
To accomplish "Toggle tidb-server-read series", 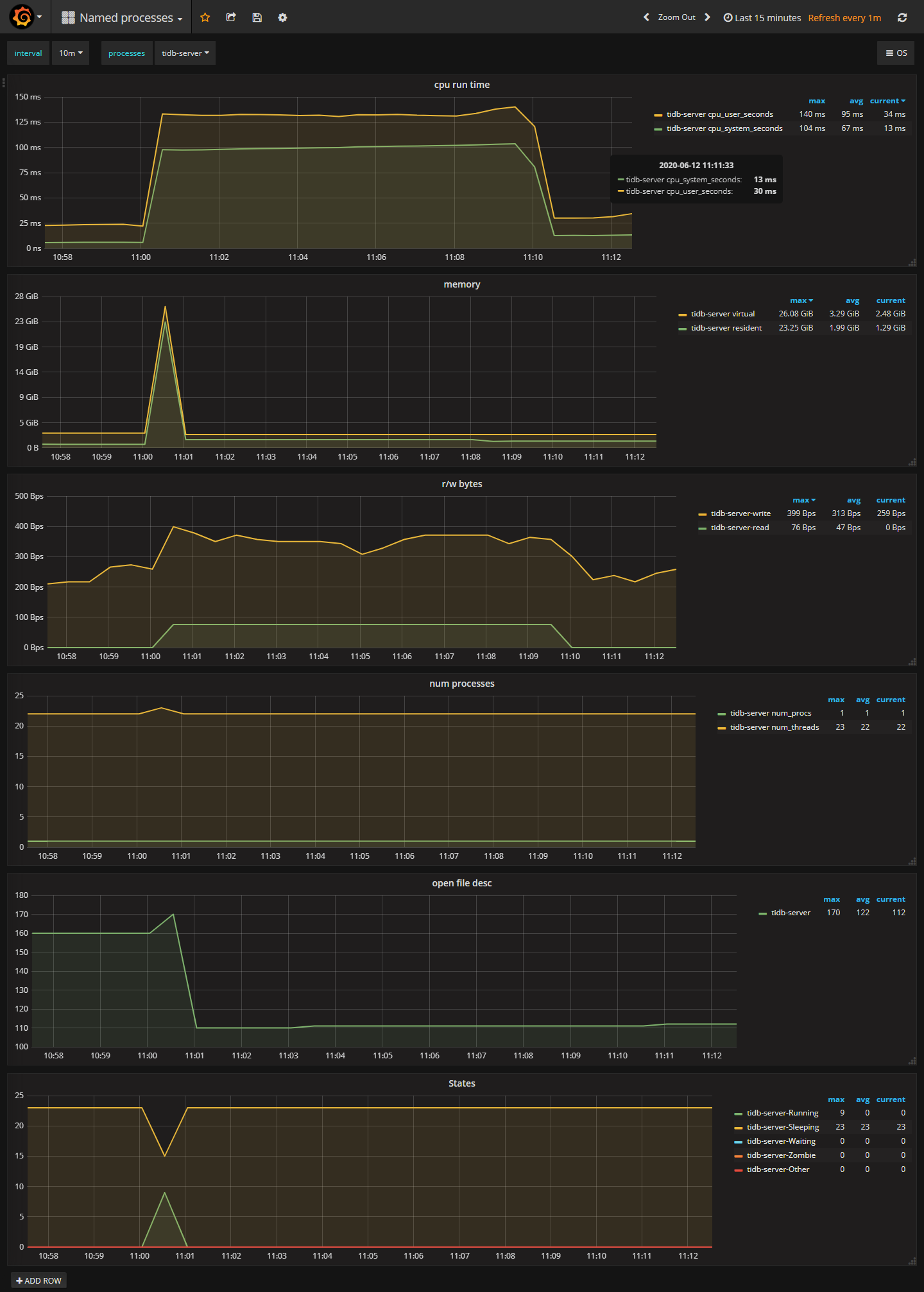I will tap(740, 528).
